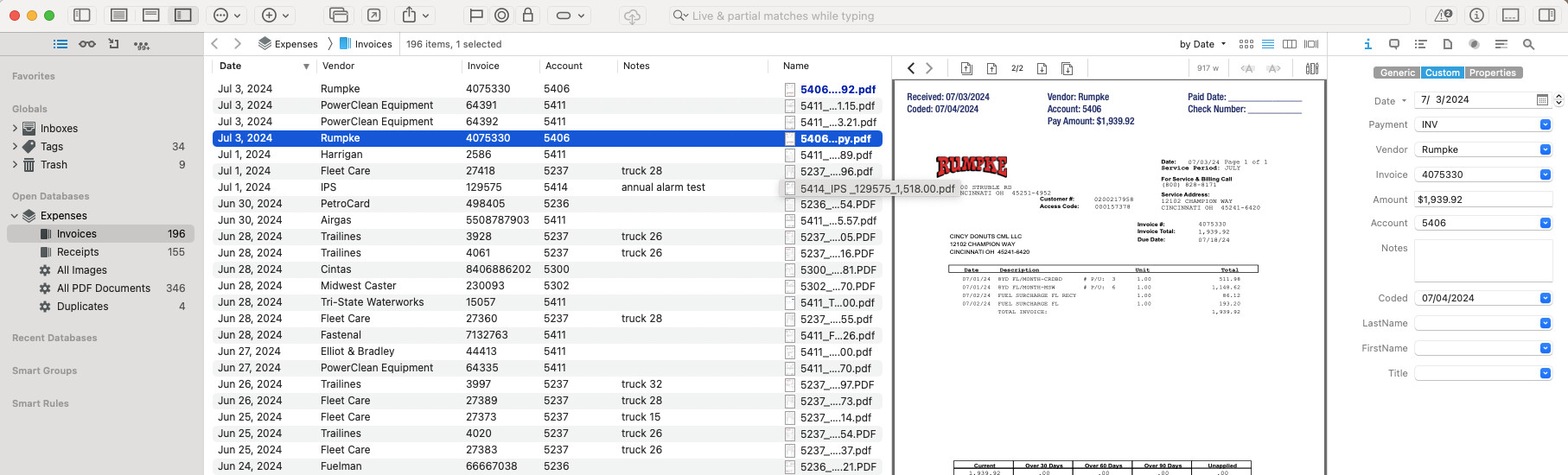This screenshot has width=1568, height=475.
Task: Switch to icon grid view
Action: pyautogui.click(x=1246, y=44)
